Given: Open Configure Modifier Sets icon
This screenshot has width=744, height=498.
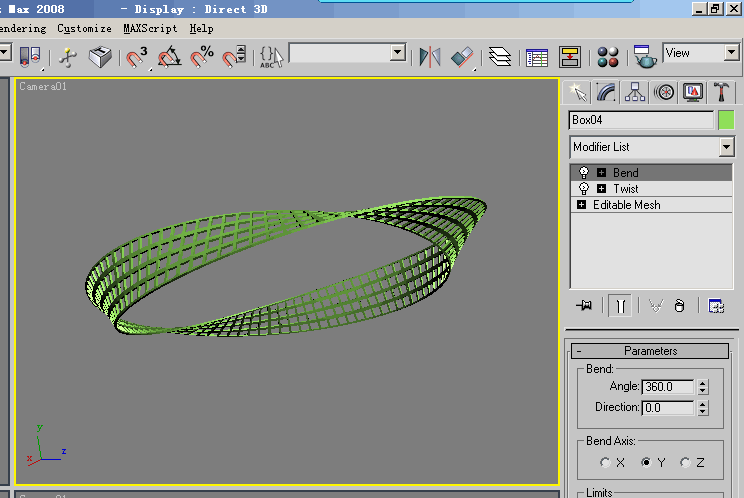Looking at the screenshot, I should tap(716, 306).
